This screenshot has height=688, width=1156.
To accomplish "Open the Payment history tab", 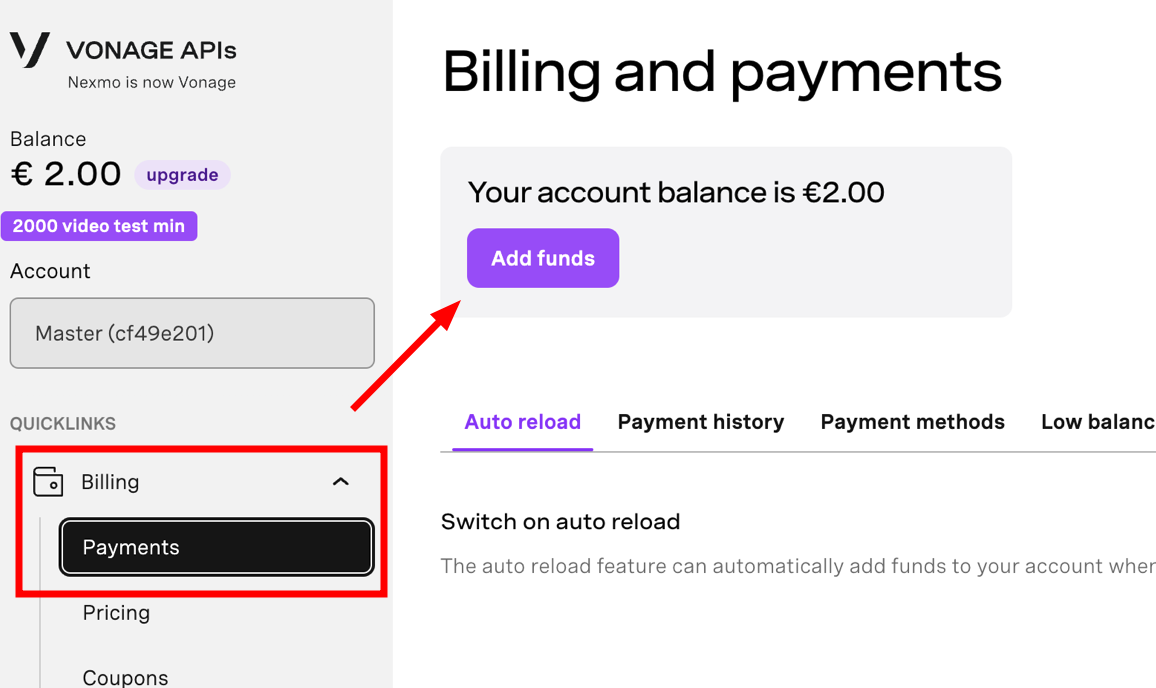I will click(x=700, y=422).
